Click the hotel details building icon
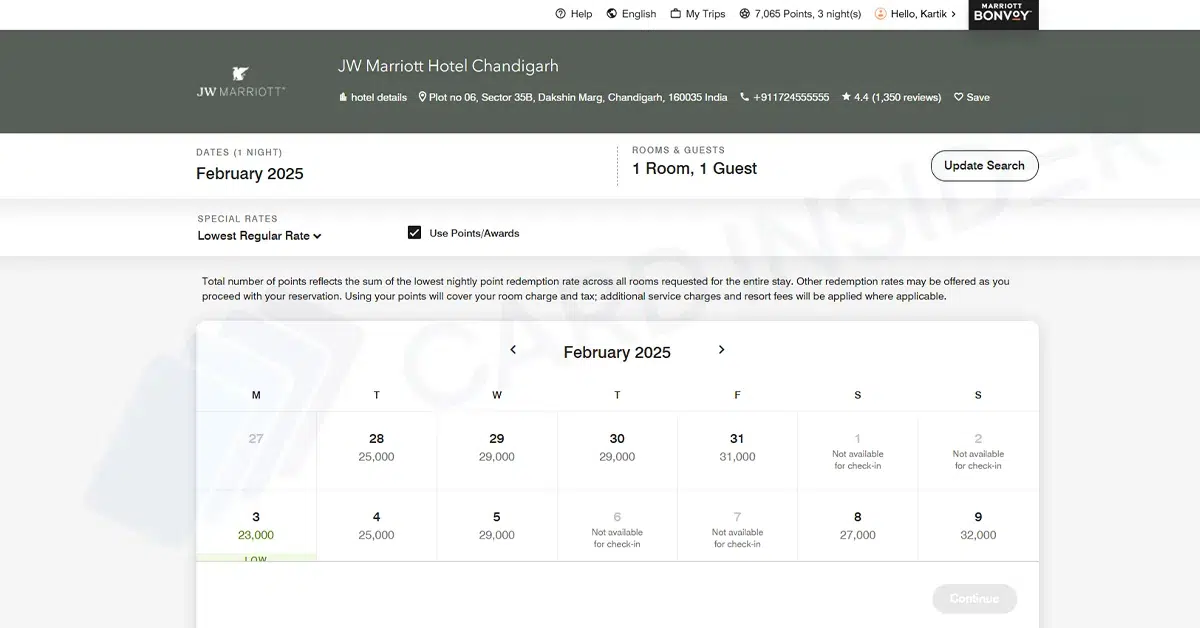The width and height of the screenshot is (1200, 628). (x=343, y=97)
